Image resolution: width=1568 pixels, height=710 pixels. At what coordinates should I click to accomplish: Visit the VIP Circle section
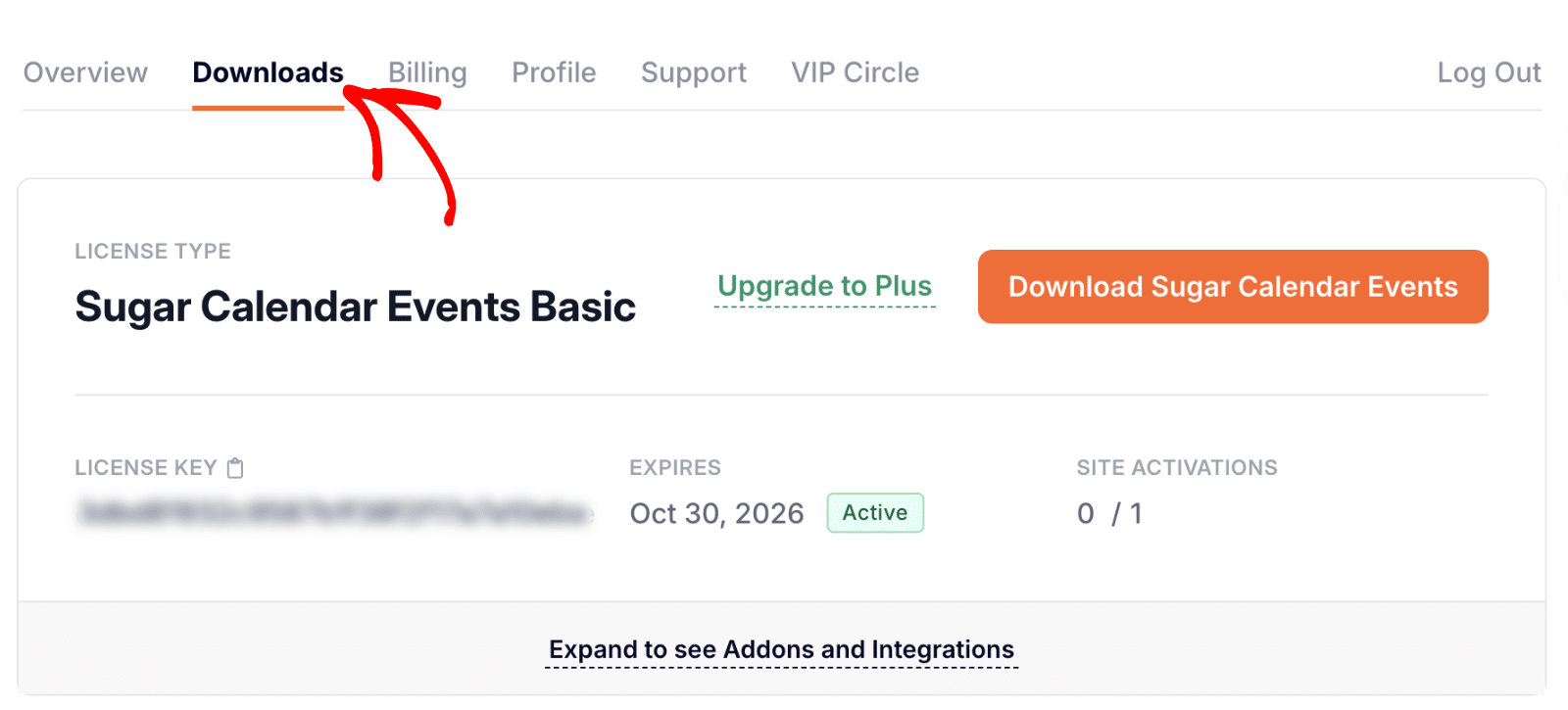pos(855,71)
